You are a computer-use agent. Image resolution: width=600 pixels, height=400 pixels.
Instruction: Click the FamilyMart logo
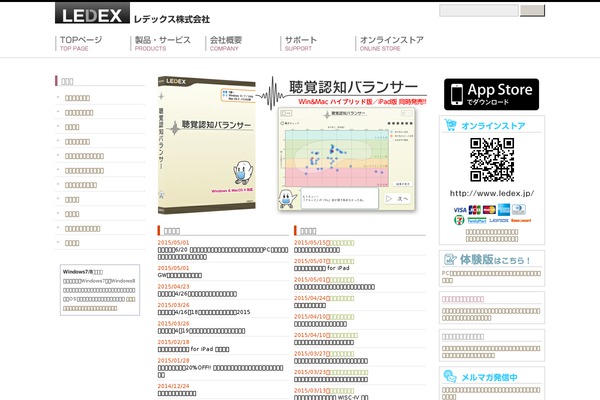click(x=477, y=221)
